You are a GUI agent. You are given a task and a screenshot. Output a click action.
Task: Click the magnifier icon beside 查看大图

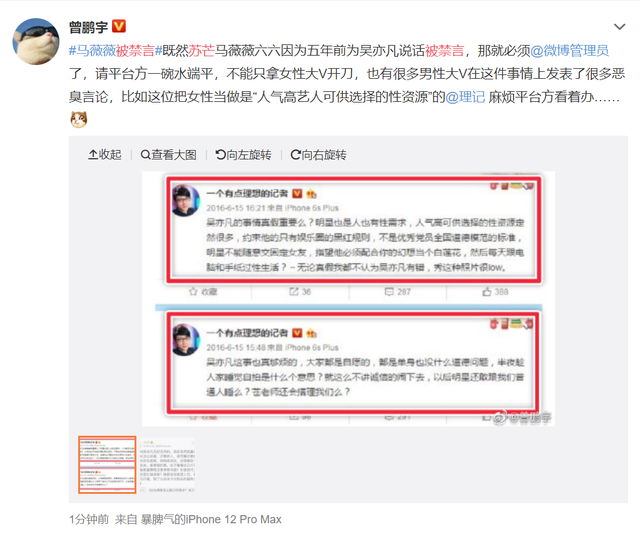click(x=145, y=155)
